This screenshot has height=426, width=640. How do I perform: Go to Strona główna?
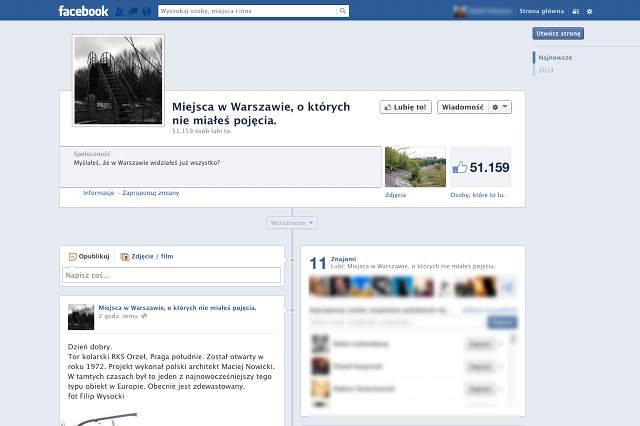[542, 11]
